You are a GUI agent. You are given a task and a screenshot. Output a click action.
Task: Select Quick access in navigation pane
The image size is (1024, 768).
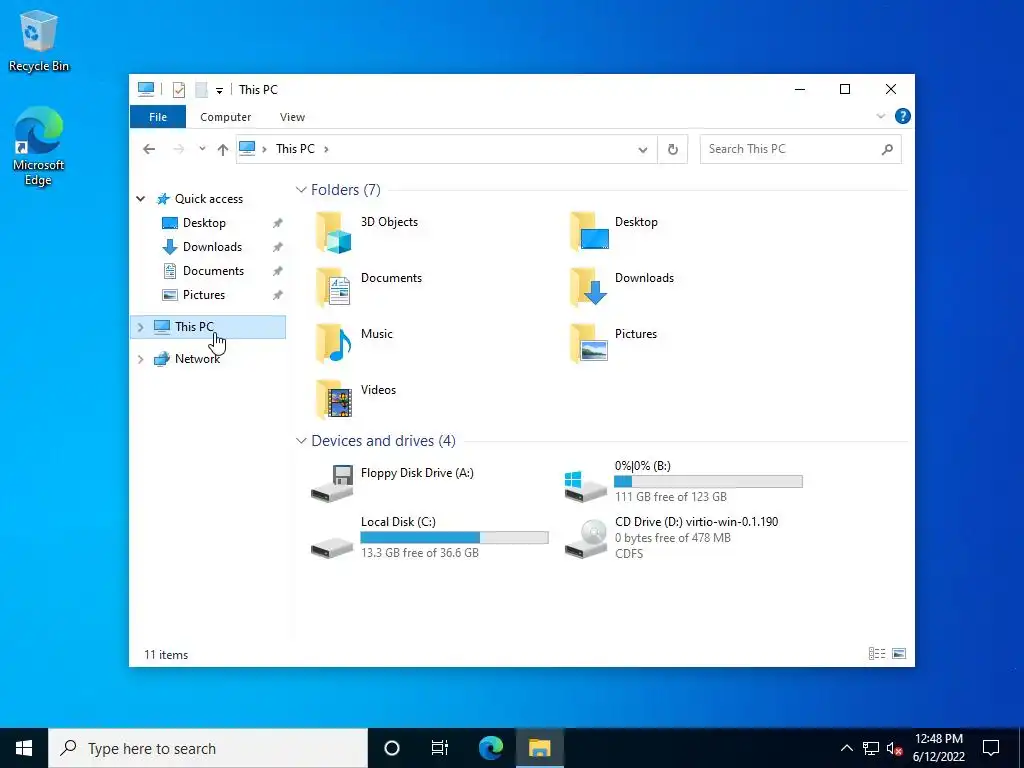pyautogui.click(x=208, y=199)
